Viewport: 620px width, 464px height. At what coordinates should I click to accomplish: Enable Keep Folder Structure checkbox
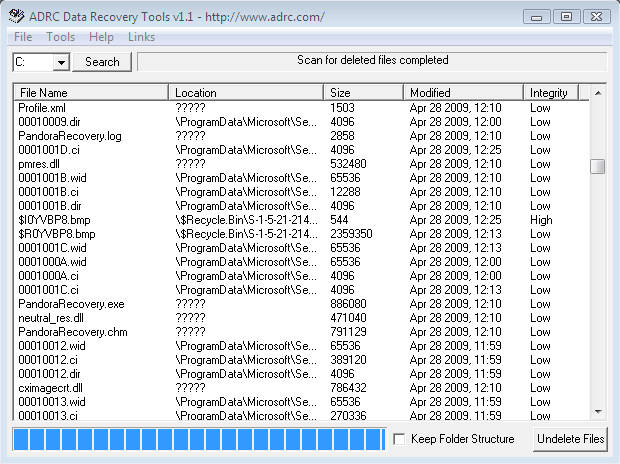click(x=400, y=439)
